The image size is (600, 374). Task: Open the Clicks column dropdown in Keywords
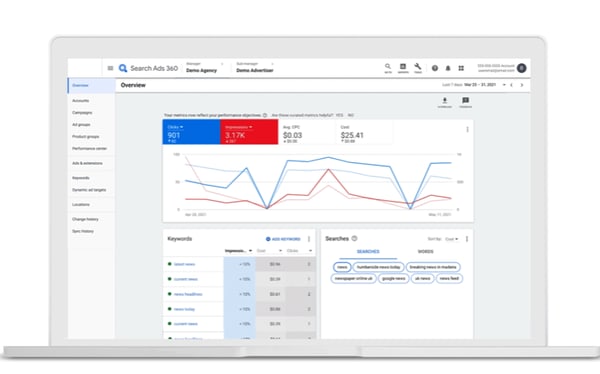click(310, 251)
